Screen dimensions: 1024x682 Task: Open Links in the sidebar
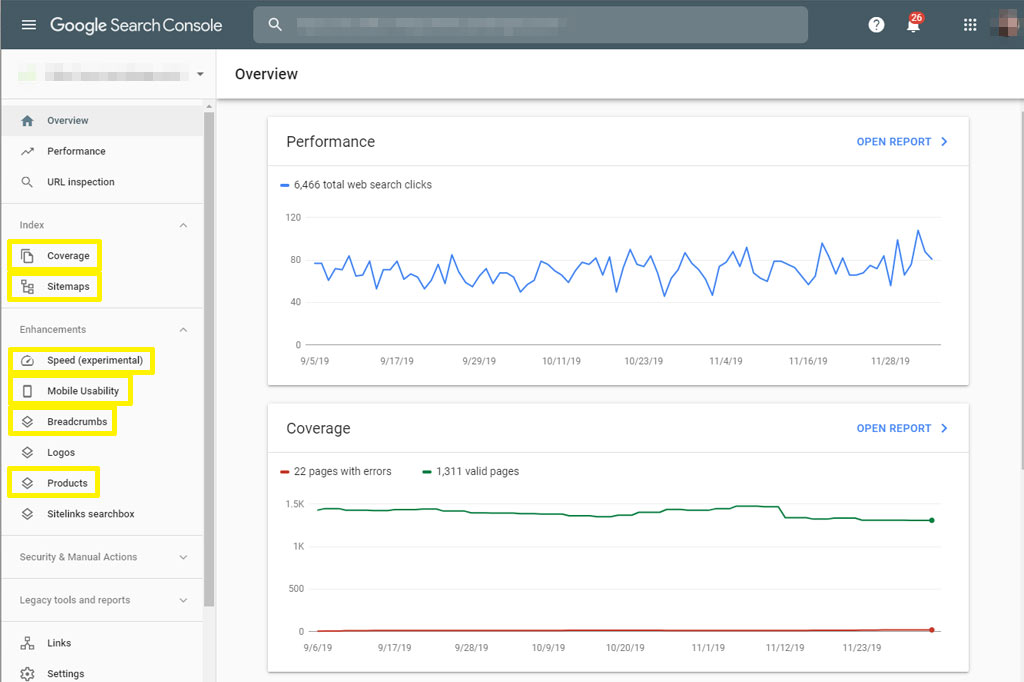coord(103,643)
